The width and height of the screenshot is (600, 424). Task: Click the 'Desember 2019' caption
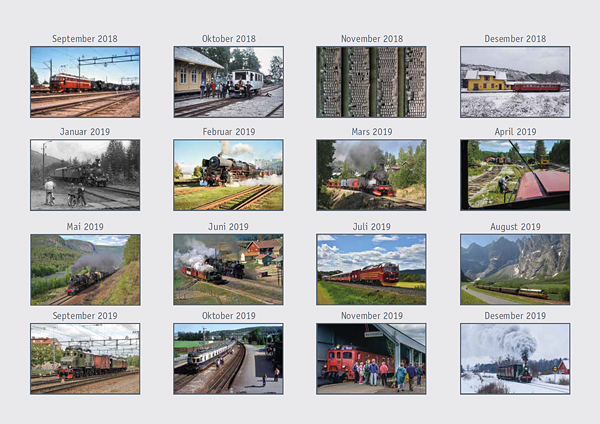pos(515,316)
